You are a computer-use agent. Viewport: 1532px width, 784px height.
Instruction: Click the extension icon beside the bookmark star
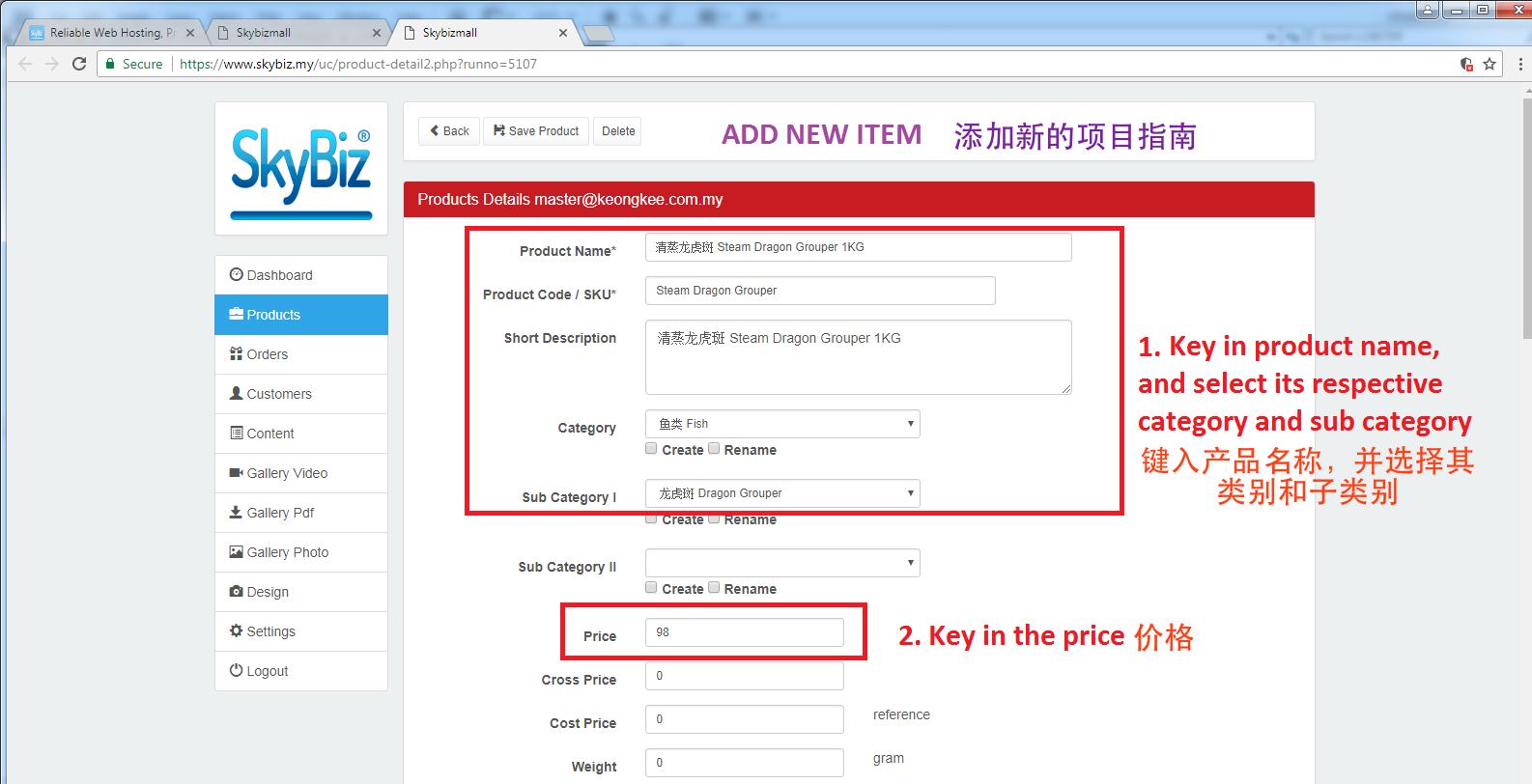point(1466,64)
